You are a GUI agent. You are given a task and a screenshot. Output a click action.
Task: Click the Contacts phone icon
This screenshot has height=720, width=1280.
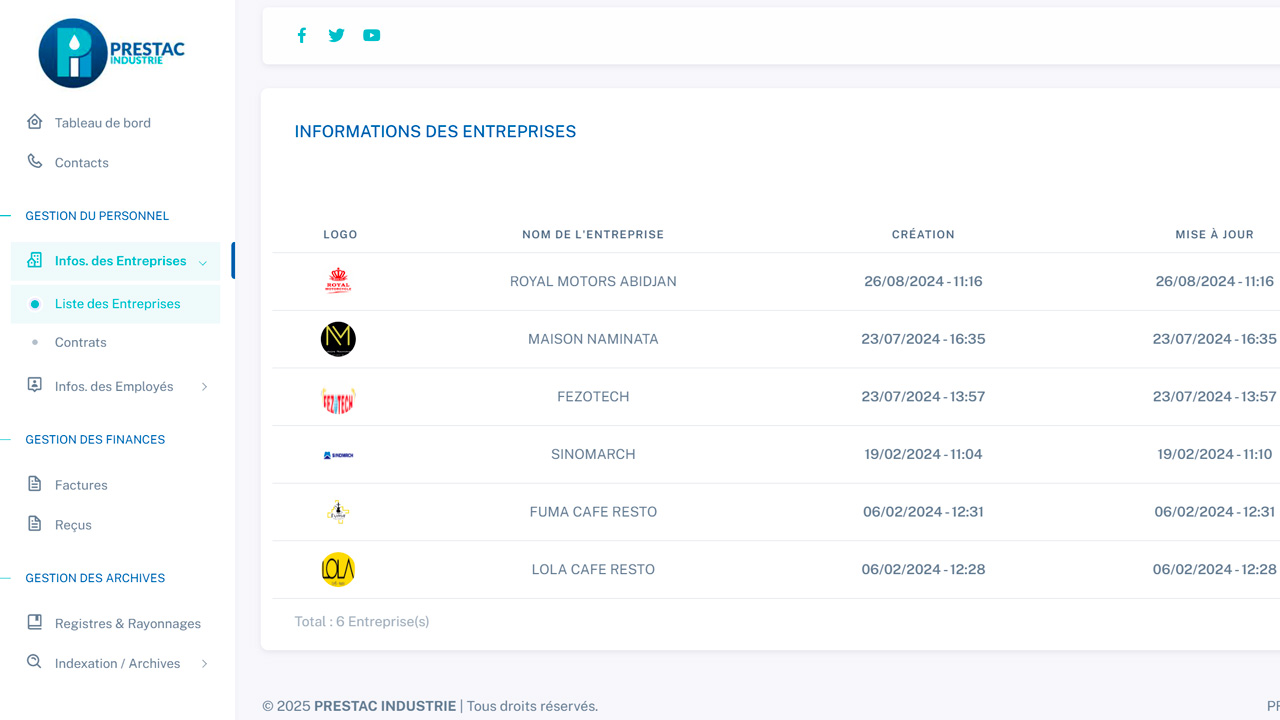pos(35,162)
